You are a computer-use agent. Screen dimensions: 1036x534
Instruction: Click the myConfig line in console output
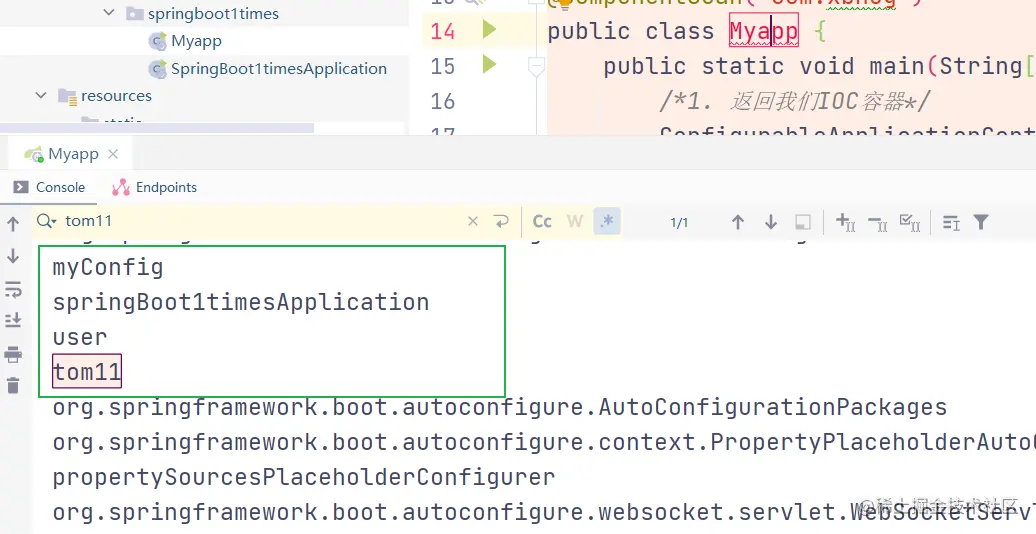click(x=108, y=268)
